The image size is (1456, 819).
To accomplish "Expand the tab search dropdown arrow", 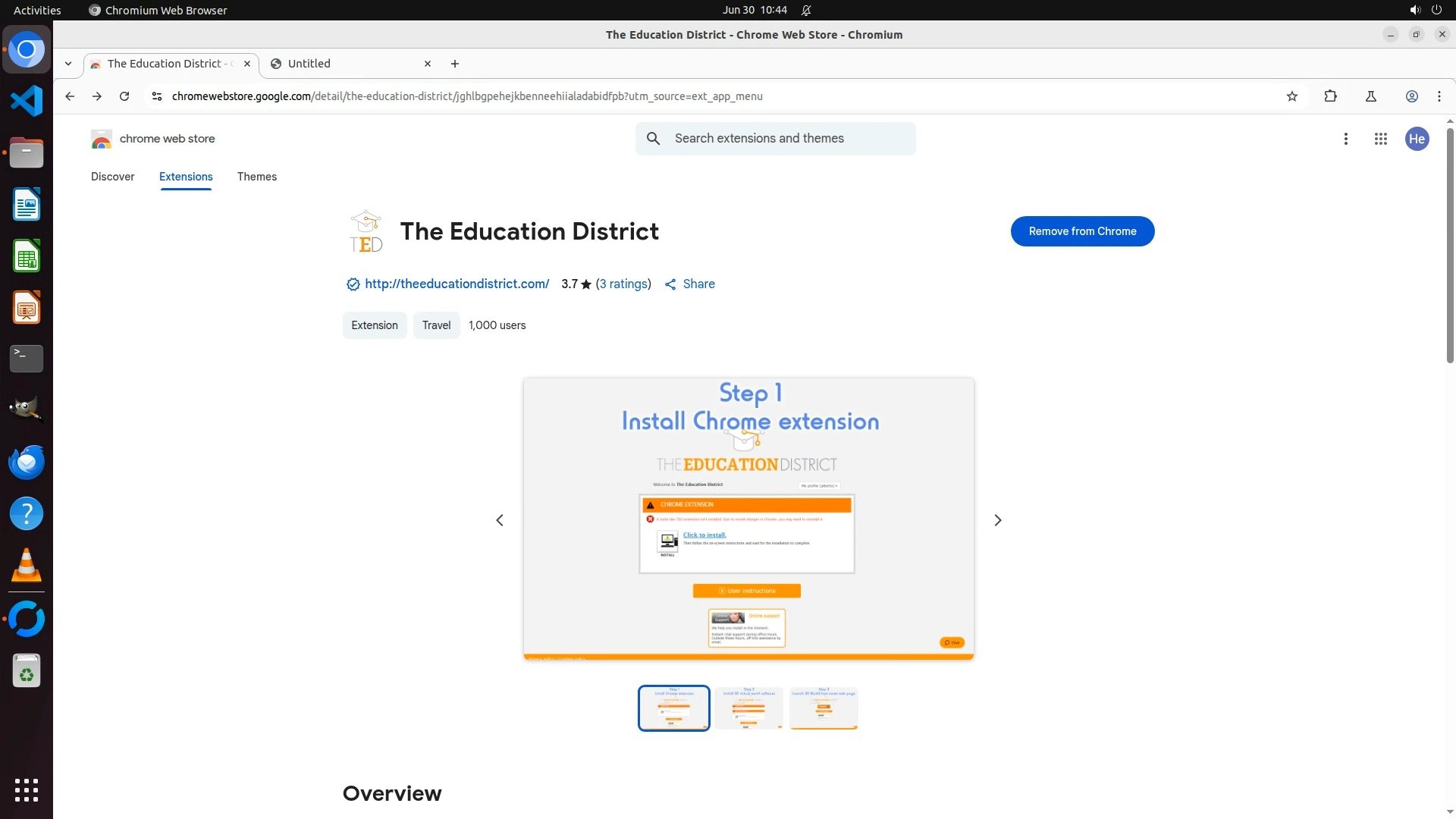I will click(68, 64).
